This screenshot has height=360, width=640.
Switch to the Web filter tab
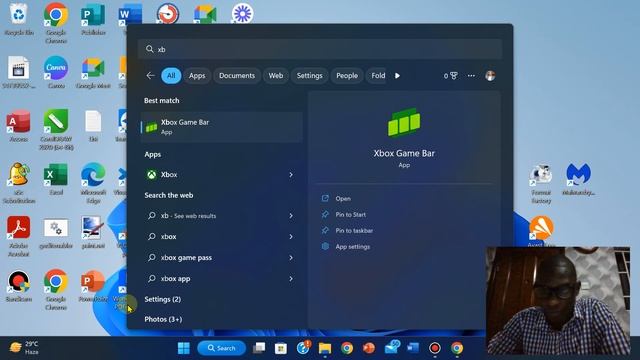(276, 76)
